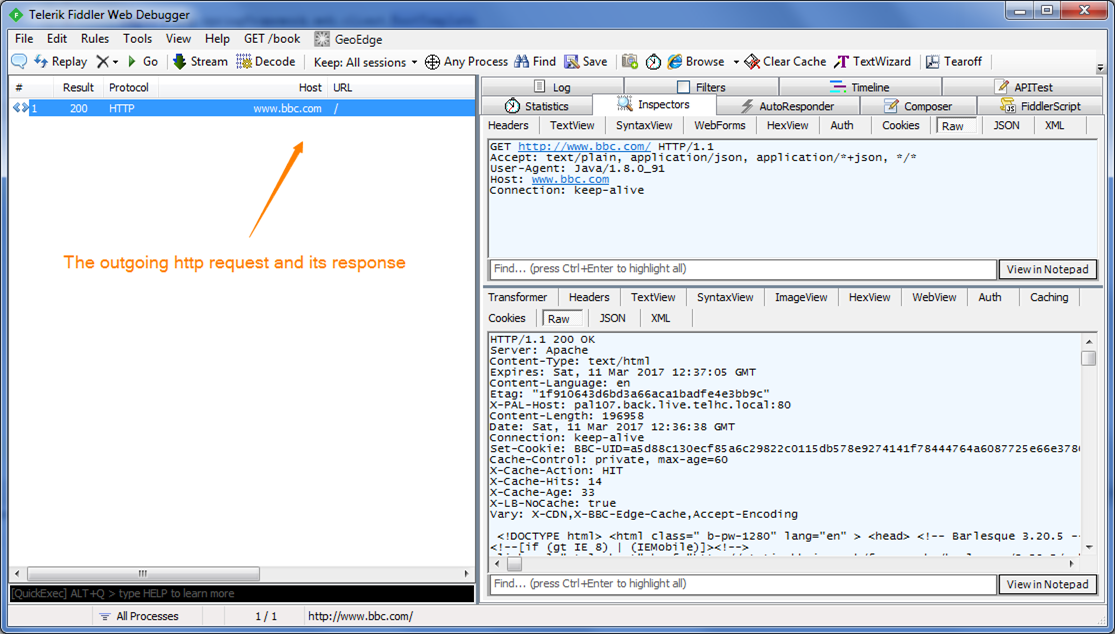Select the session row for www.bbc.com
1115x634 pixels.
click(242, 108)
